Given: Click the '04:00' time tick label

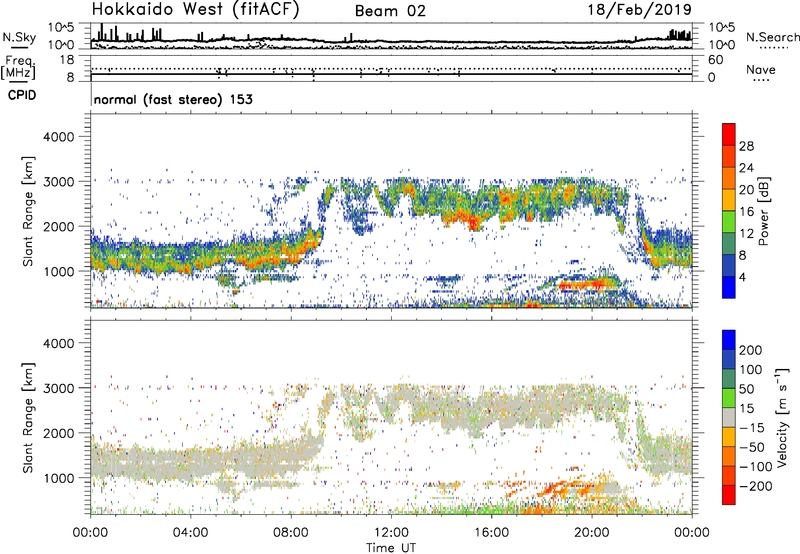Looking at the screenshot, I should coord(190,533).
